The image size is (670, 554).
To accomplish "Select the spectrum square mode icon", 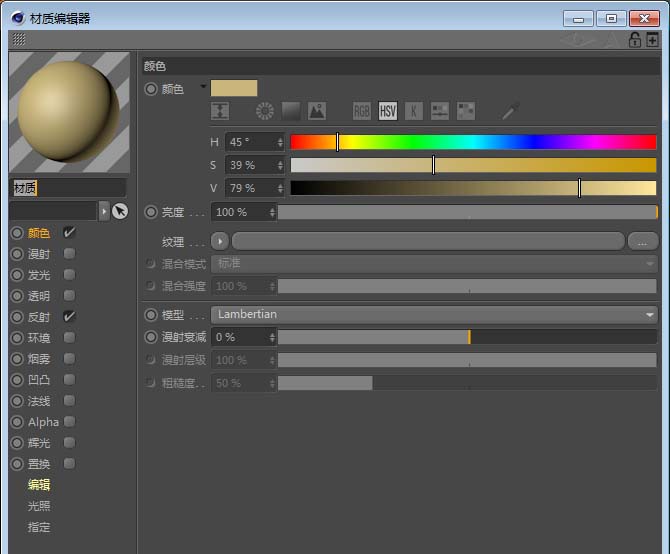I will coord(291,111).
